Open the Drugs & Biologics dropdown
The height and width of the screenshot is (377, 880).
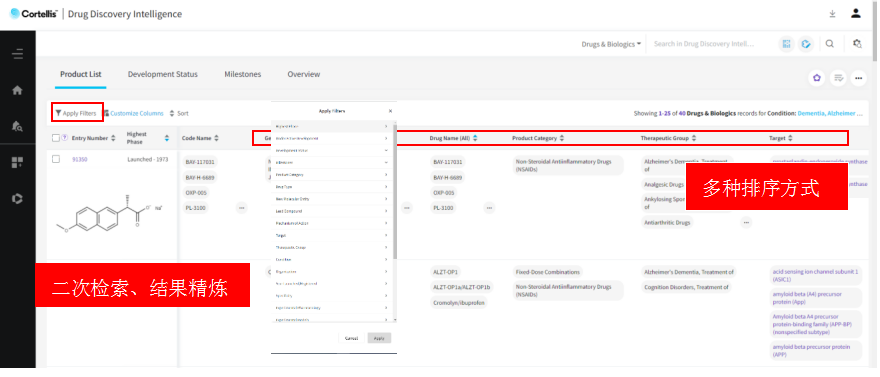[x=611, y=44]
